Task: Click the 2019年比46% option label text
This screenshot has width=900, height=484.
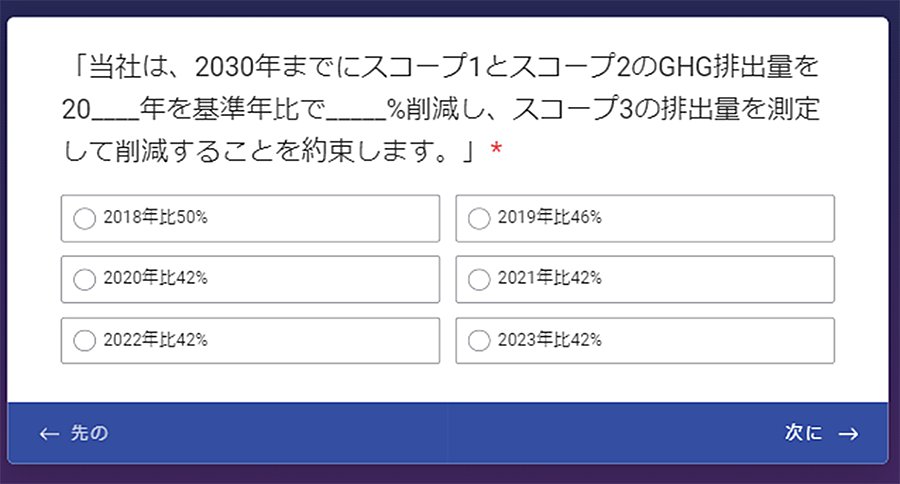Action: click(549, 218)
